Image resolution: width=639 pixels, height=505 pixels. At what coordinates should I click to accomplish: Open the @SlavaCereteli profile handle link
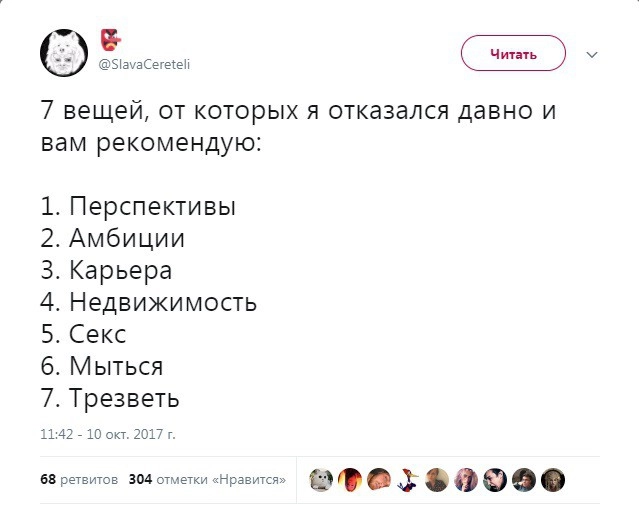(144, 65)
